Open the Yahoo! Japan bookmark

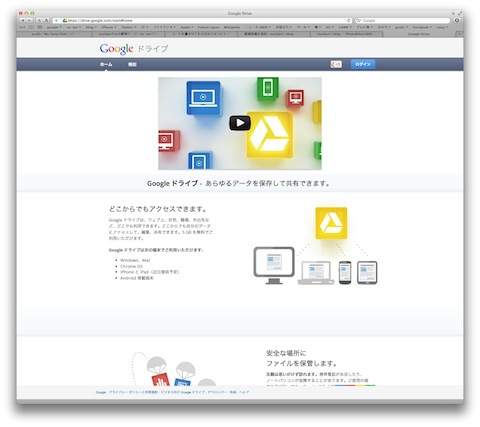pos(209,27)
